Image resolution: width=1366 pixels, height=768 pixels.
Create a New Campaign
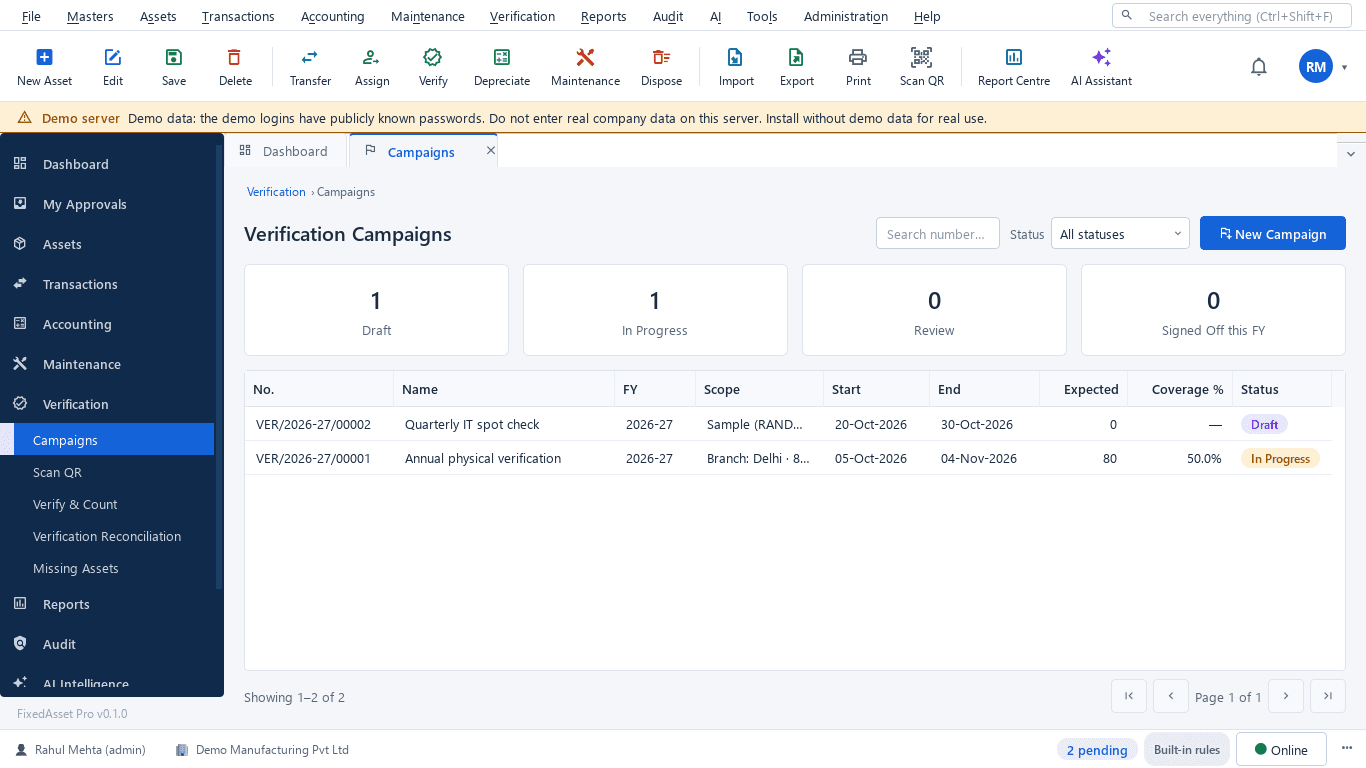pos(1272,234)
